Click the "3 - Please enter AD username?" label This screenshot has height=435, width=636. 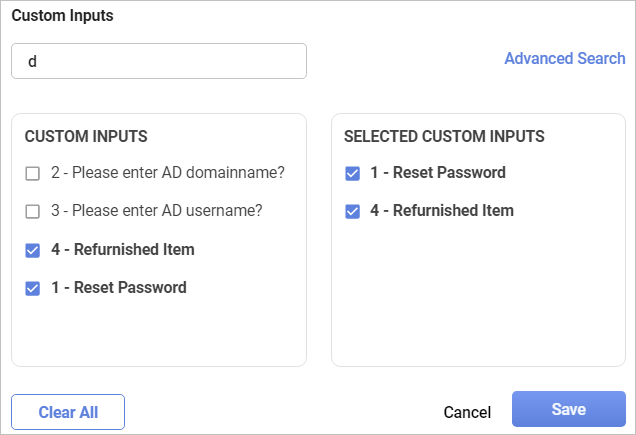[157, 211]
